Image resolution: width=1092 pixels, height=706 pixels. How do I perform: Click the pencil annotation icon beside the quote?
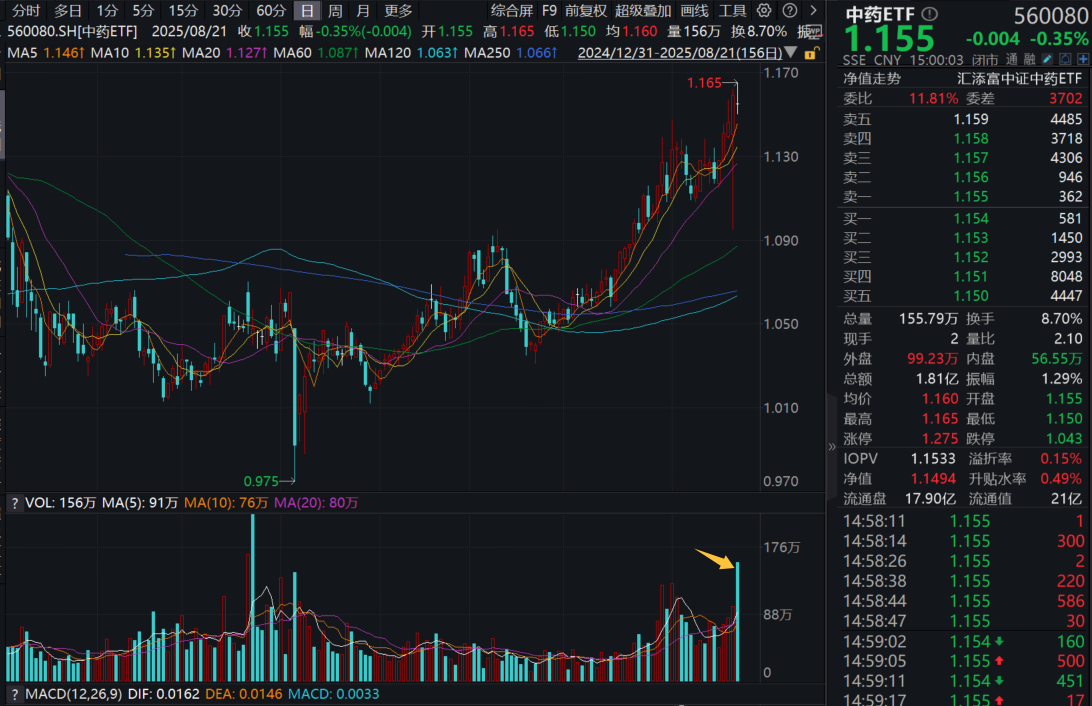coord(1047,60)
